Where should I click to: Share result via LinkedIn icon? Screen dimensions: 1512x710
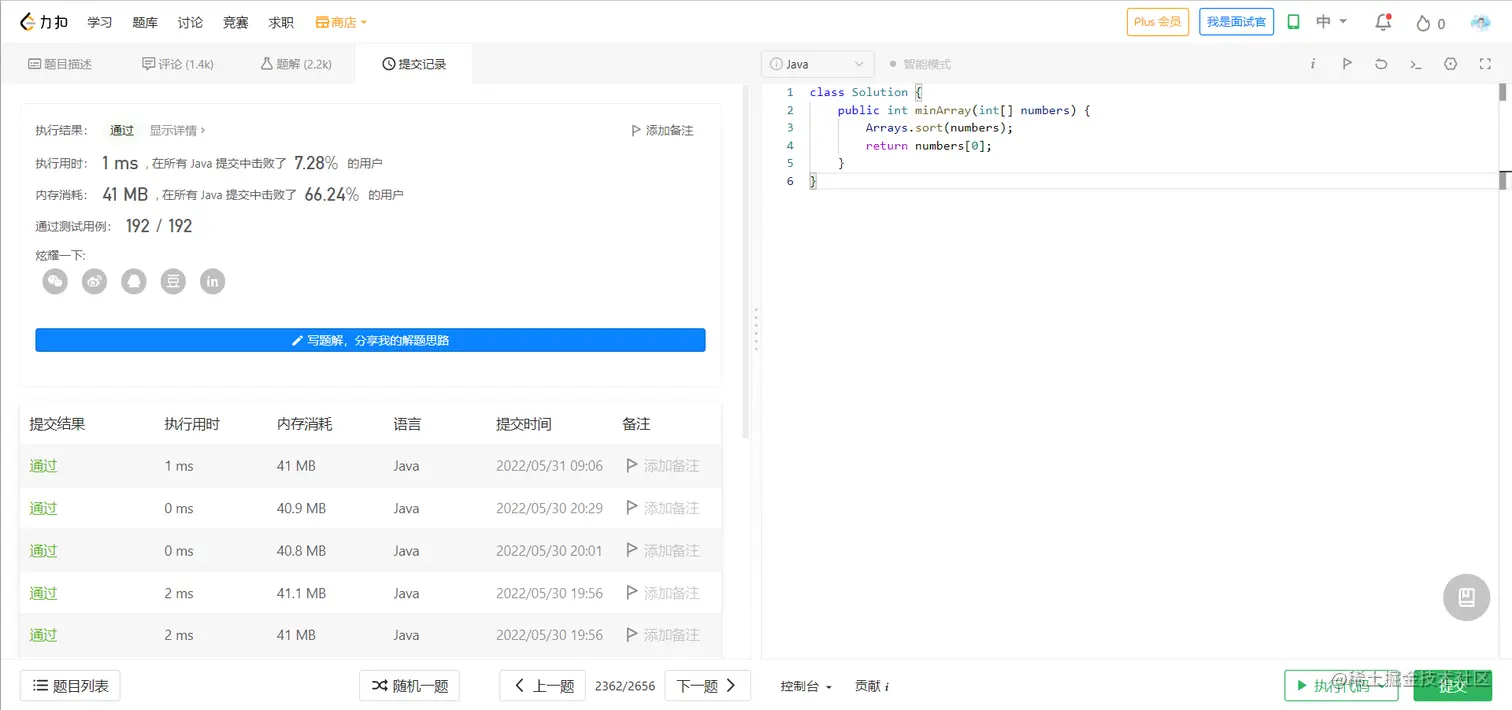(212, 282)
